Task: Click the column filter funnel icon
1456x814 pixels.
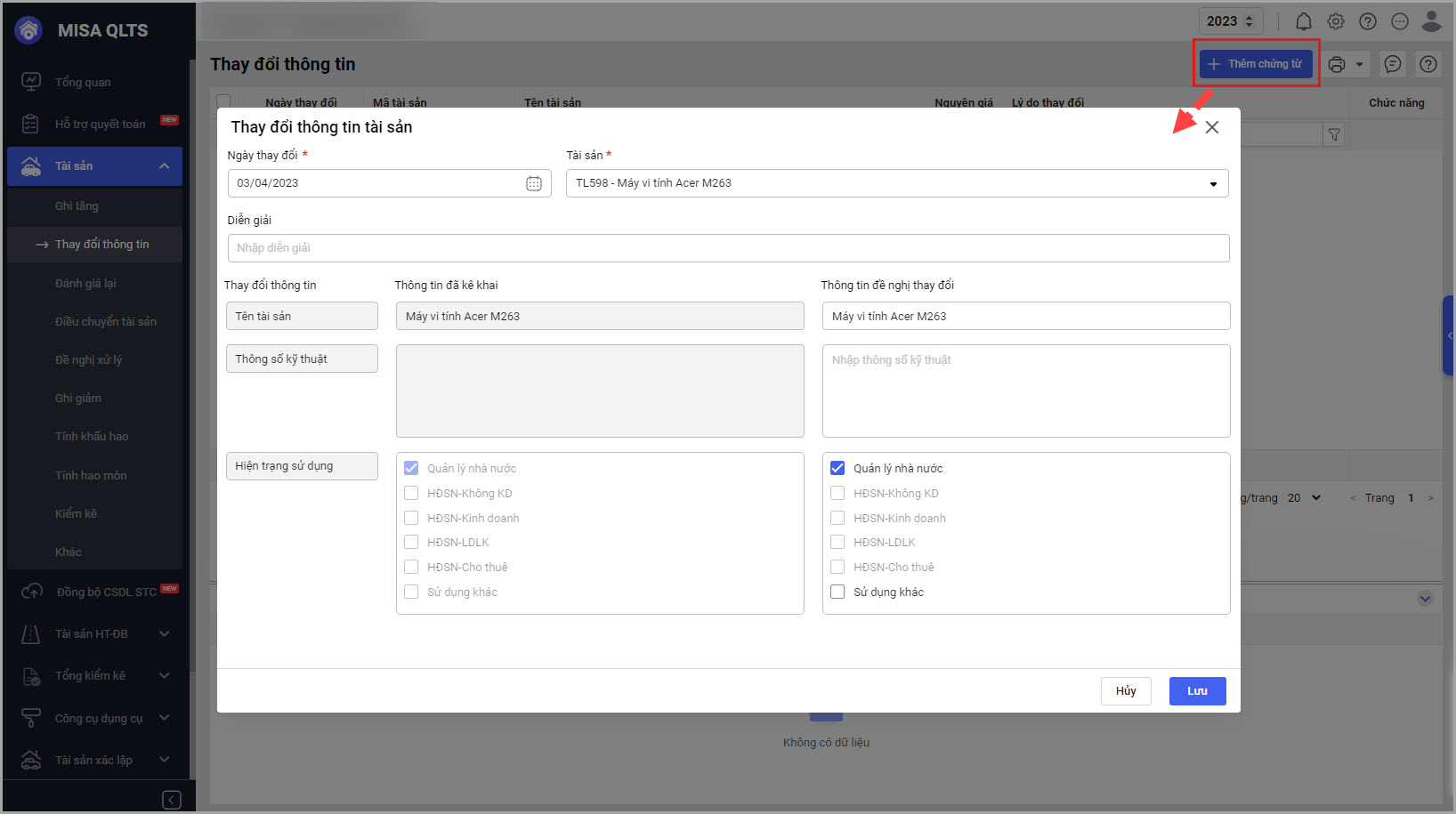Action: tap(1334, 135)
